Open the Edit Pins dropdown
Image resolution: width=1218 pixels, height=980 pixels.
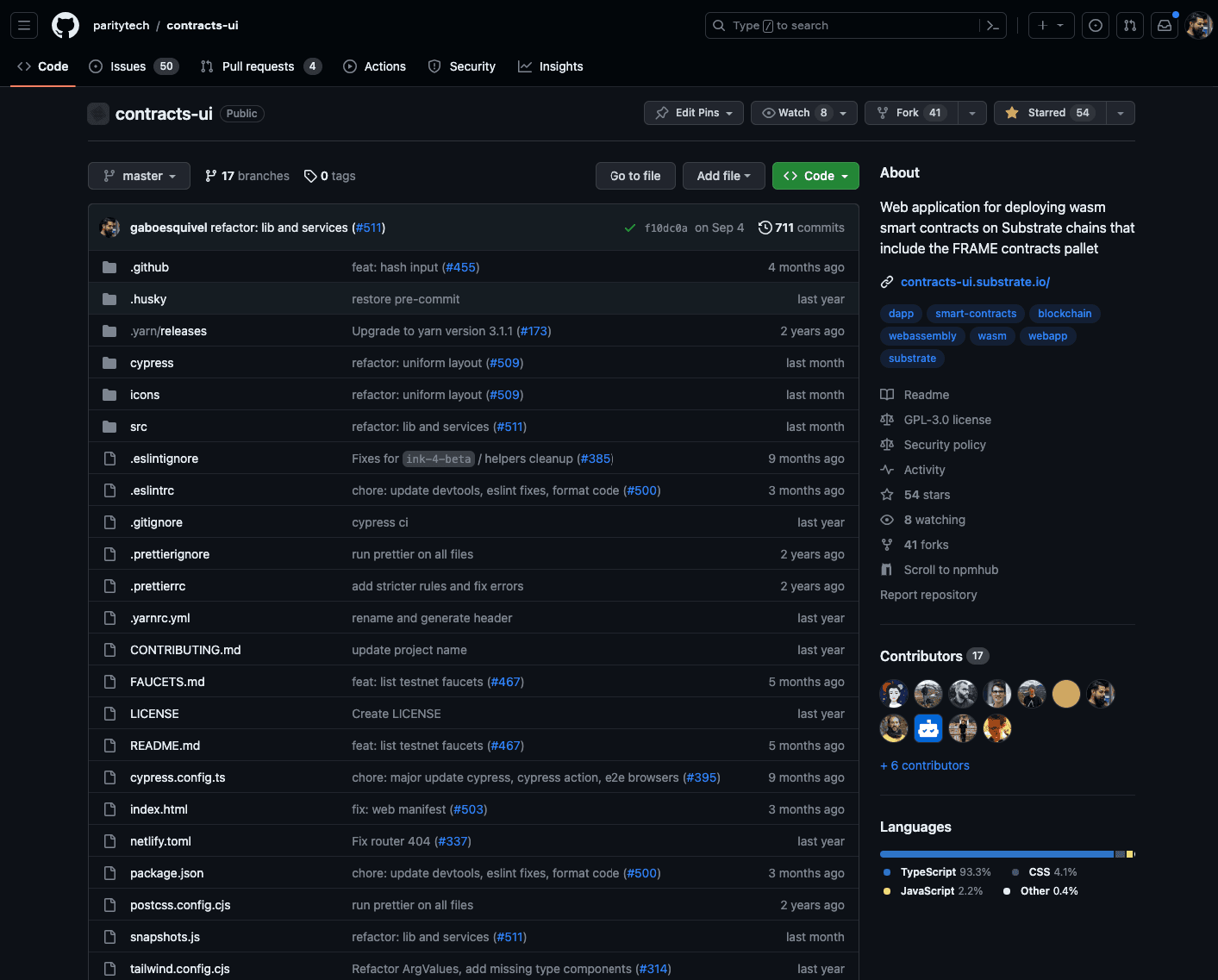[694, 113]
